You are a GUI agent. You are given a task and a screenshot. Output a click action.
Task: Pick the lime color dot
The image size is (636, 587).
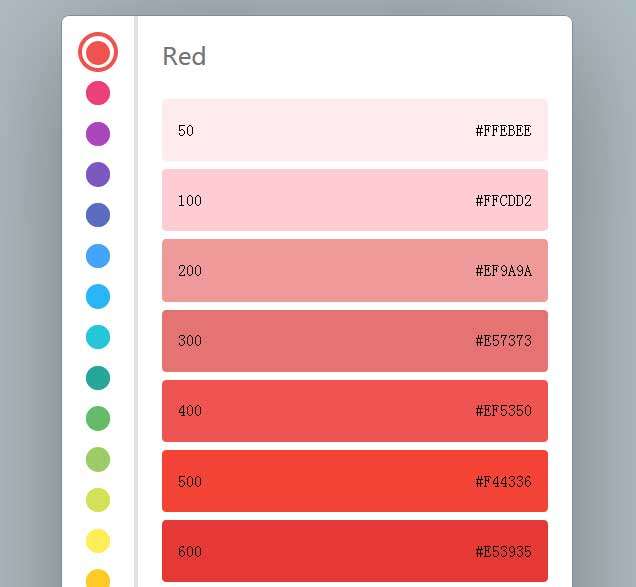98,500
